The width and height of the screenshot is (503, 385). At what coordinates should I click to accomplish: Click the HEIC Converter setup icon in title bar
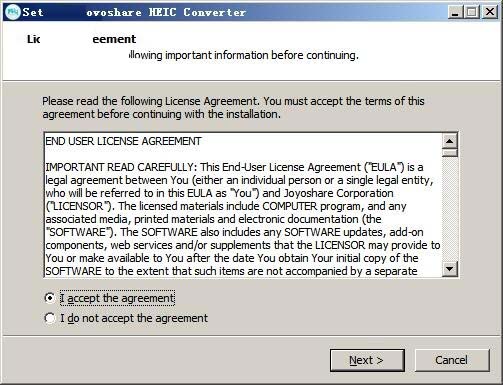tap(13, 12)
